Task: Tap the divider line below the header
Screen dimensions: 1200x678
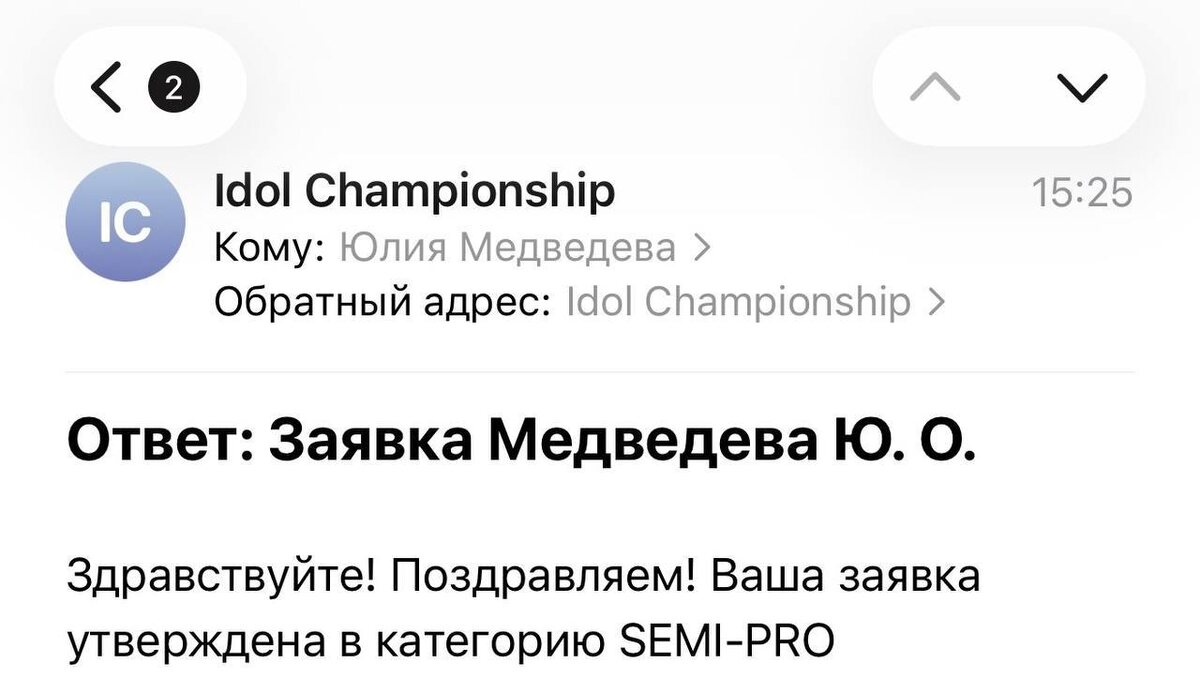Action: [x=600, y=372]
